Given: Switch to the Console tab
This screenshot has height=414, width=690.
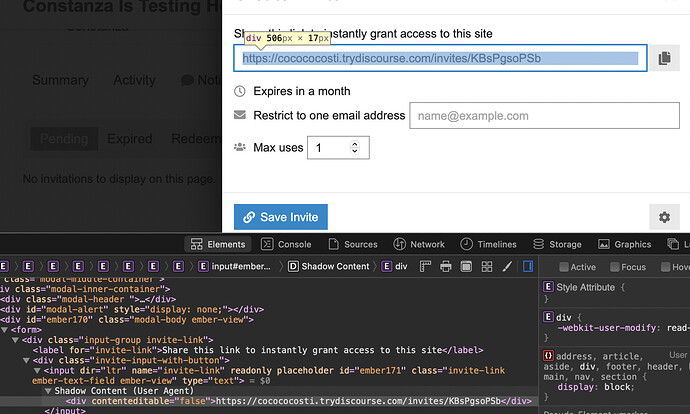Looking at the screenshot, I should pyautogui.click(x=286, y=244).
